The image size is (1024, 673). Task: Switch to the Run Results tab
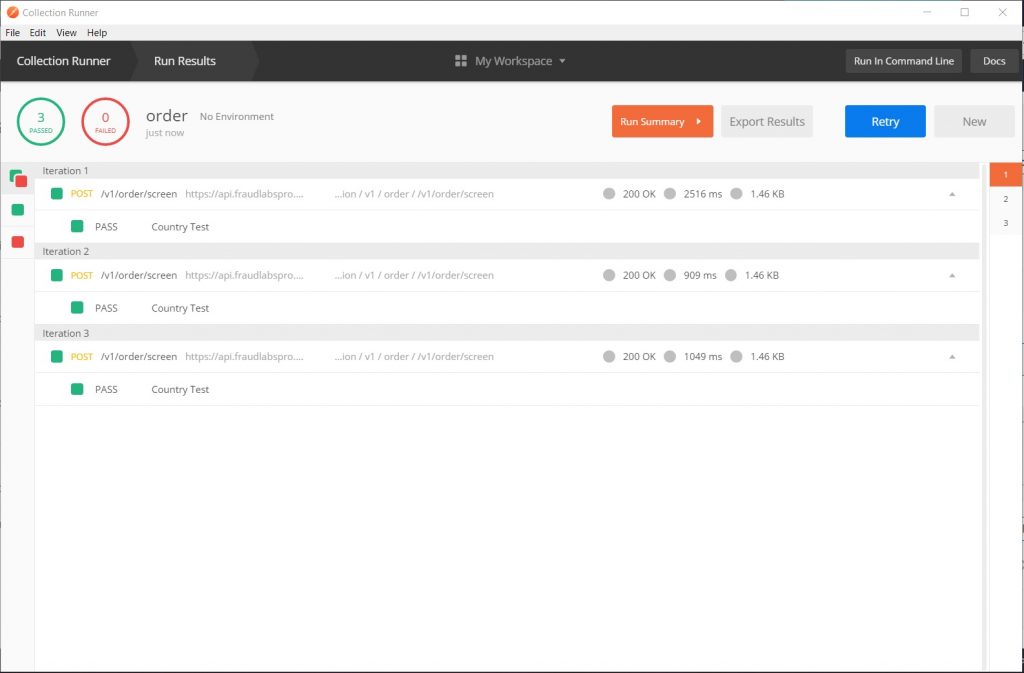click(184, 61)
